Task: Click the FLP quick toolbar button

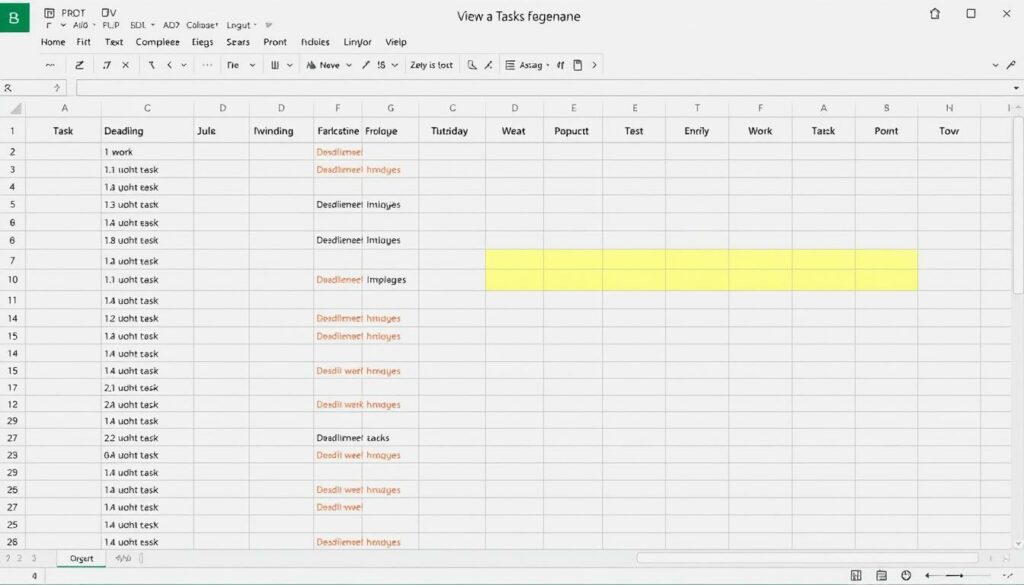Action: click(111, 25)
